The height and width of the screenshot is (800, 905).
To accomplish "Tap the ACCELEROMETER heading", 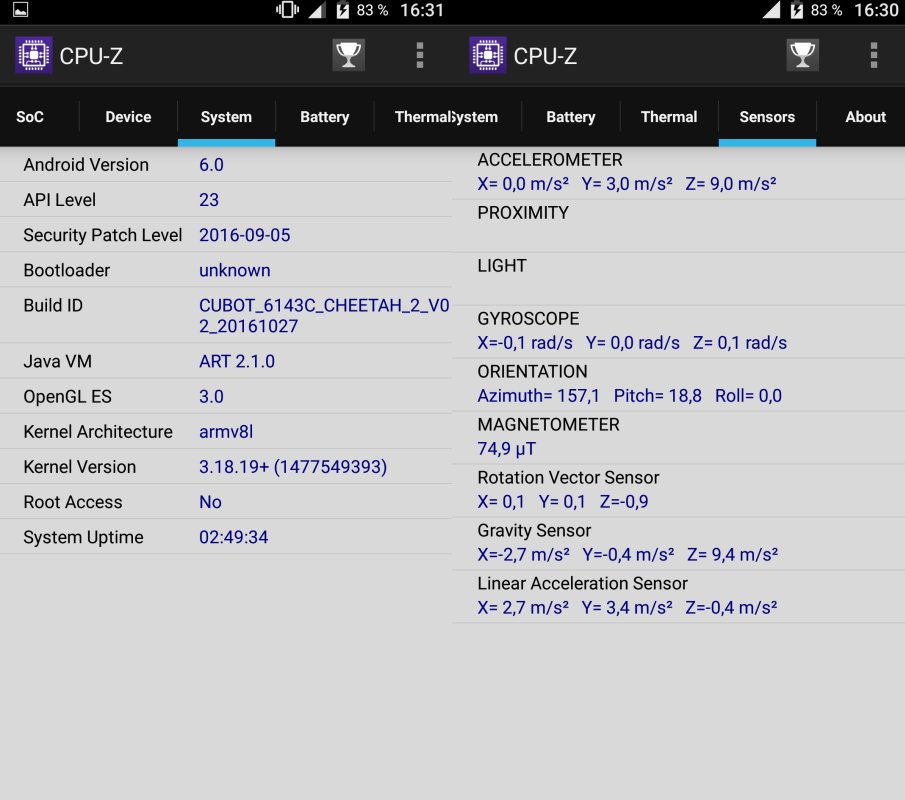I will point(550,160).
